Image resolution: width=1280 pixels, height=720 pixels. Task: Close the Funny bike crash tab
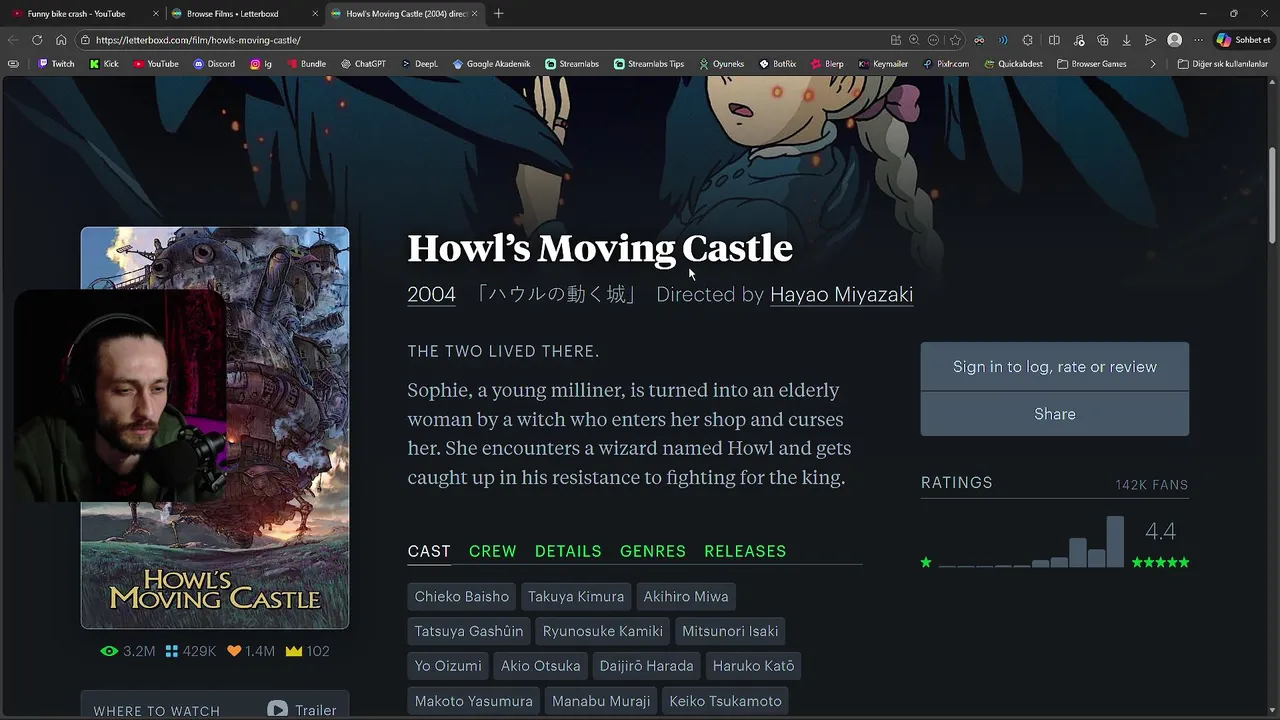156,14
